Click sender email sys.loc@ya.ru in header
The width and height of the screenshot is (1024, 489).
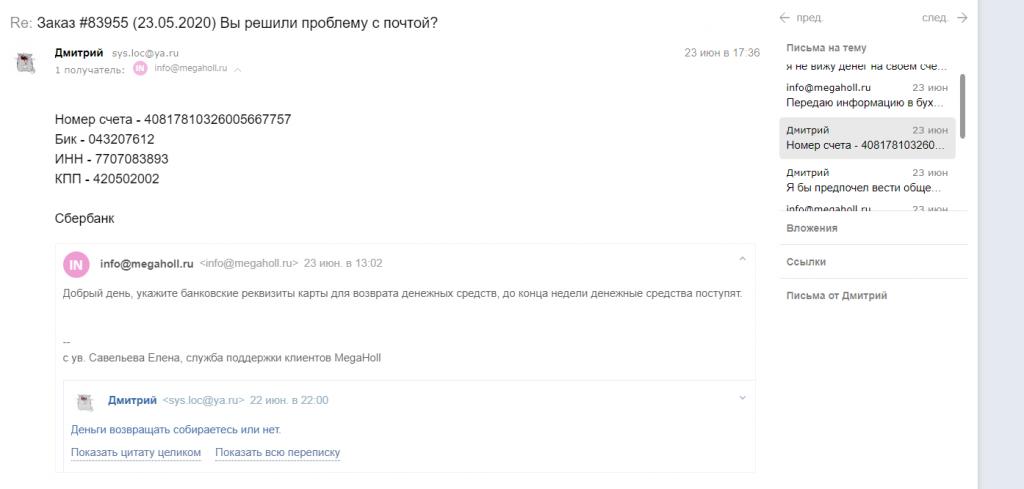point(145,54)
